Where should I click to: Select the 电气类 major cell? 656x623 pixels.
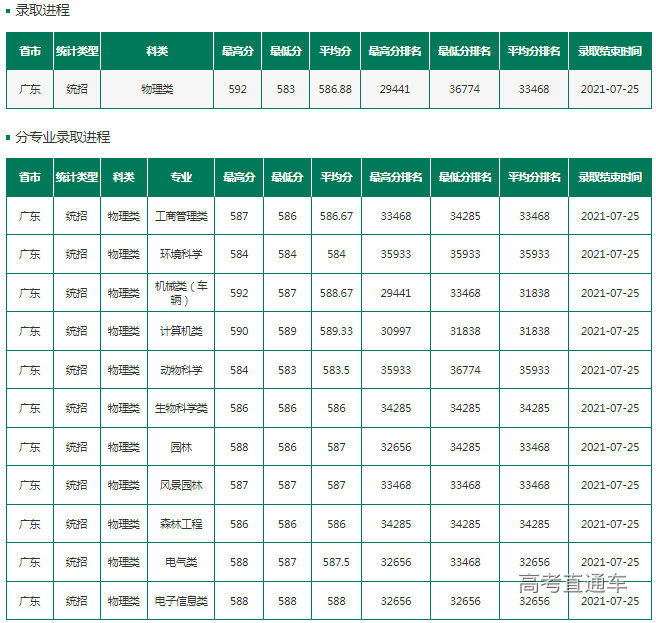click(181, 562)
